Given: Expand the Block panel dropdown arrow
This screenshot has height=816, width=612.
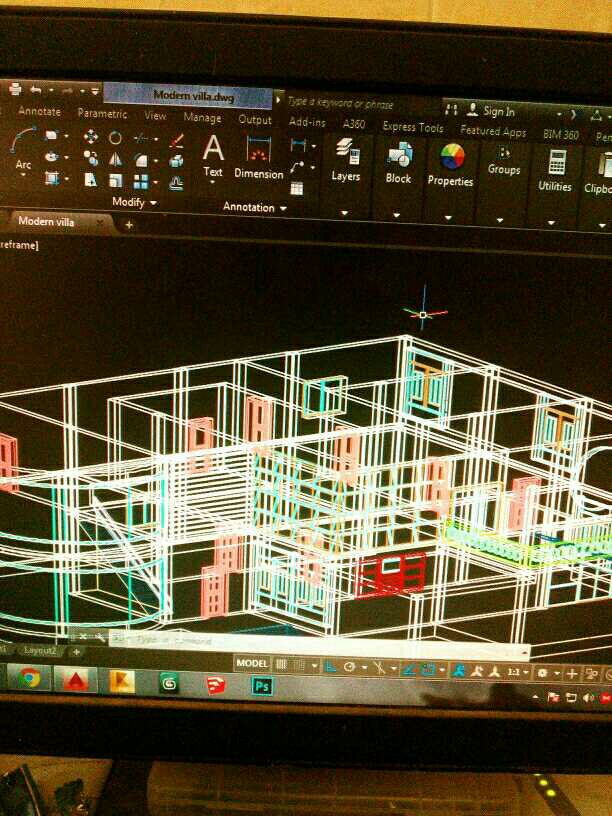Looking at the screenshot, I should pyautogui.click(x=396, y=215).
